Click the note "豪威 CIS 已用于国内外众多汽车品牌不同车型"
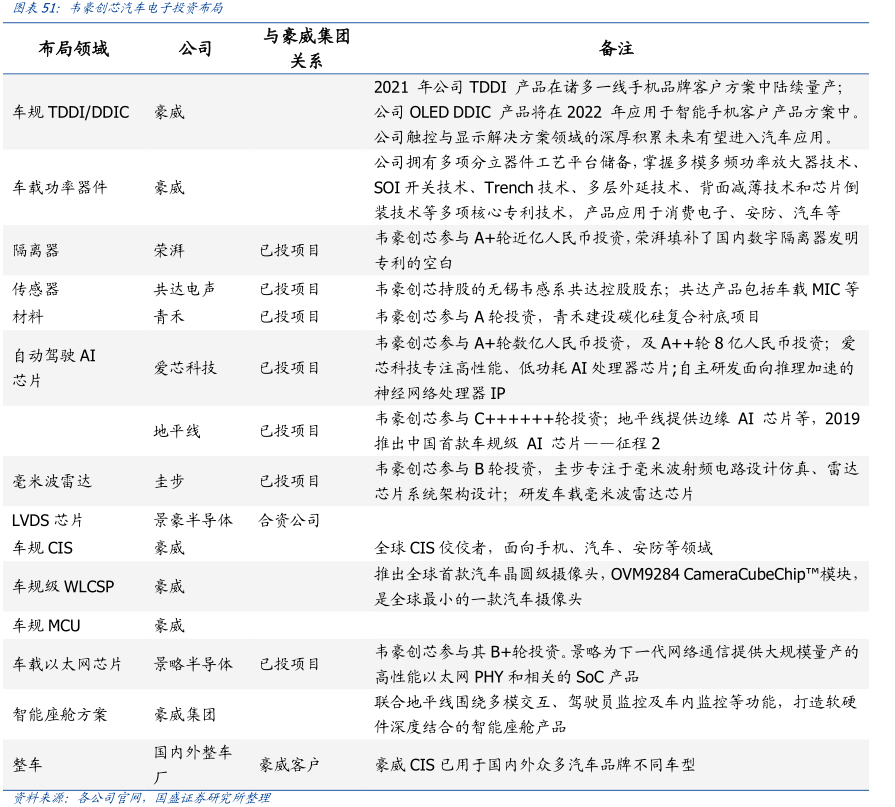This screenshot has height=807, width=895. click(x=535, y=764)
